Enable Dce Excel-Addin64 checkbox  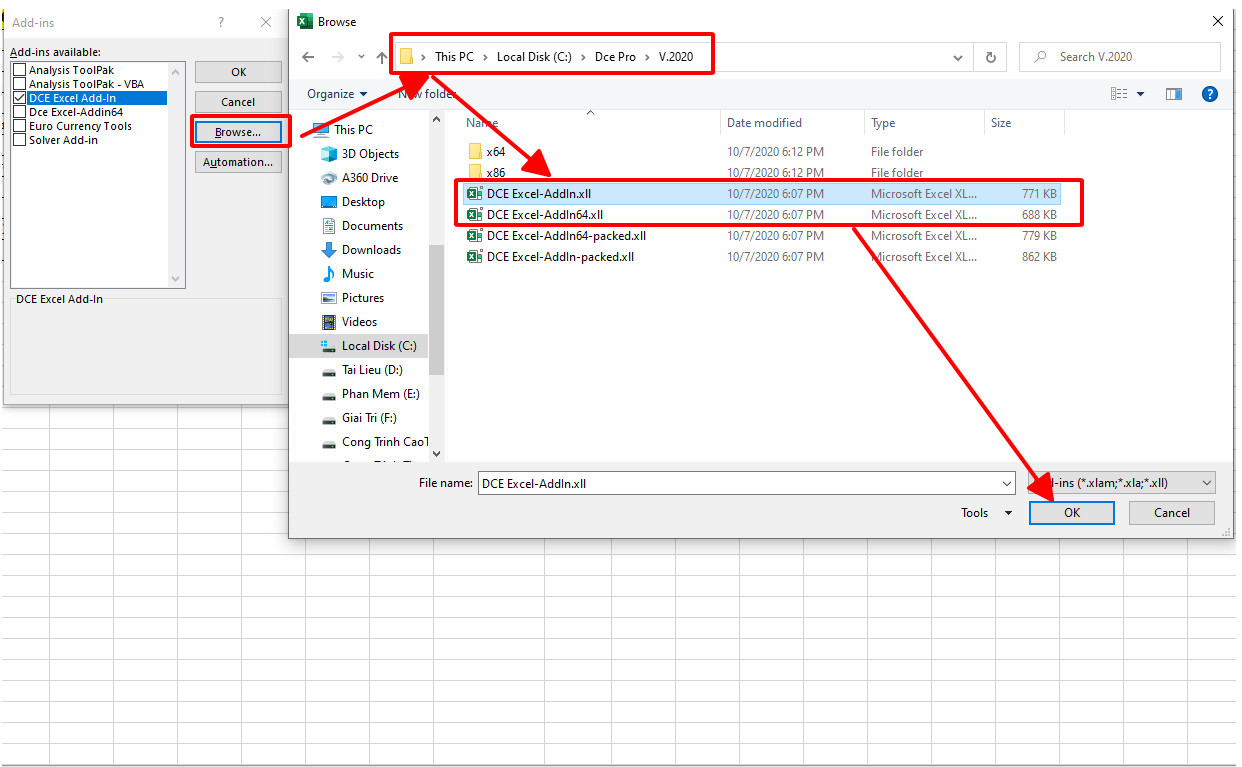19,112
